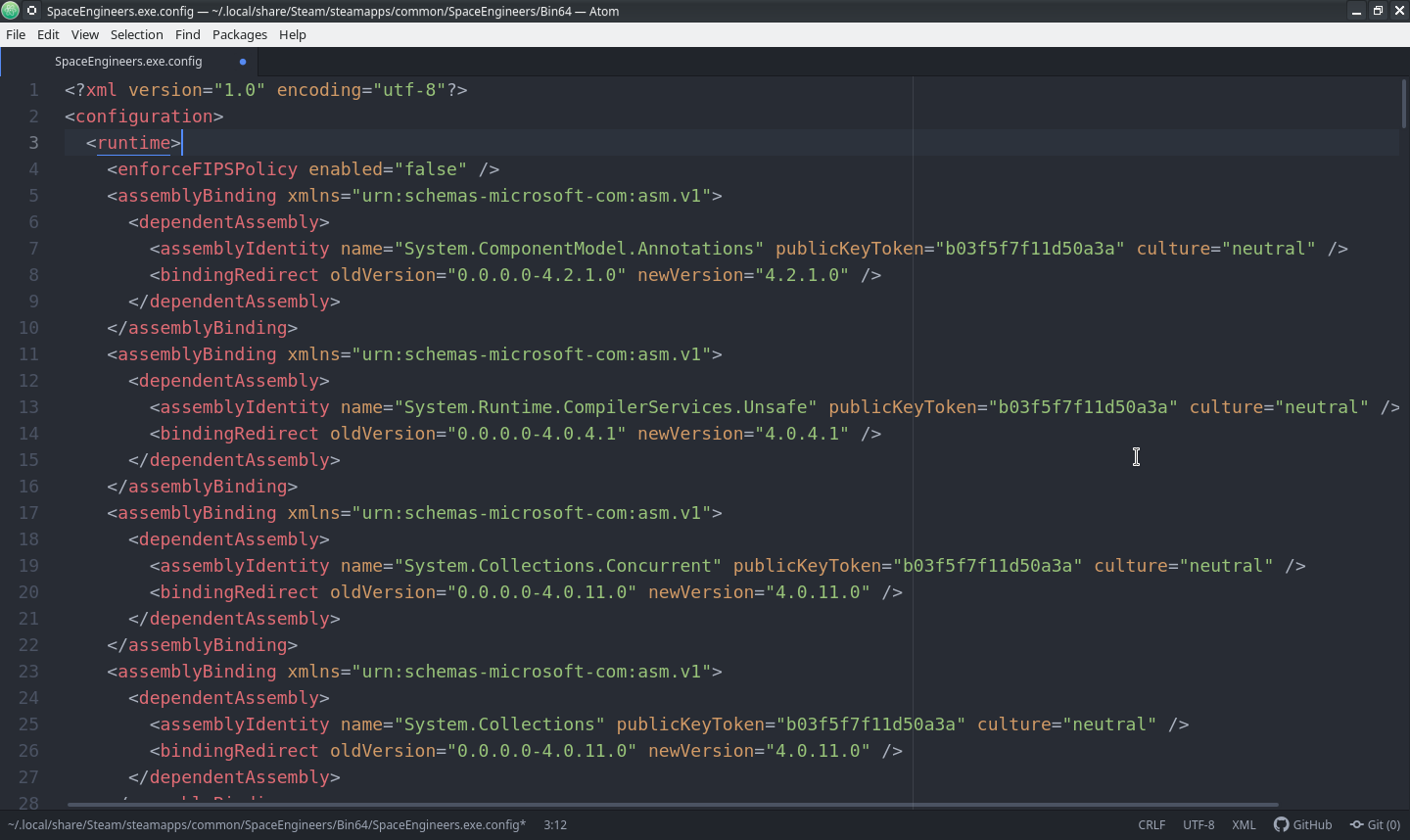1410x840 pixels.
Task: Open the Git (0) panel in the status bar
Action: pos(1375,824)
